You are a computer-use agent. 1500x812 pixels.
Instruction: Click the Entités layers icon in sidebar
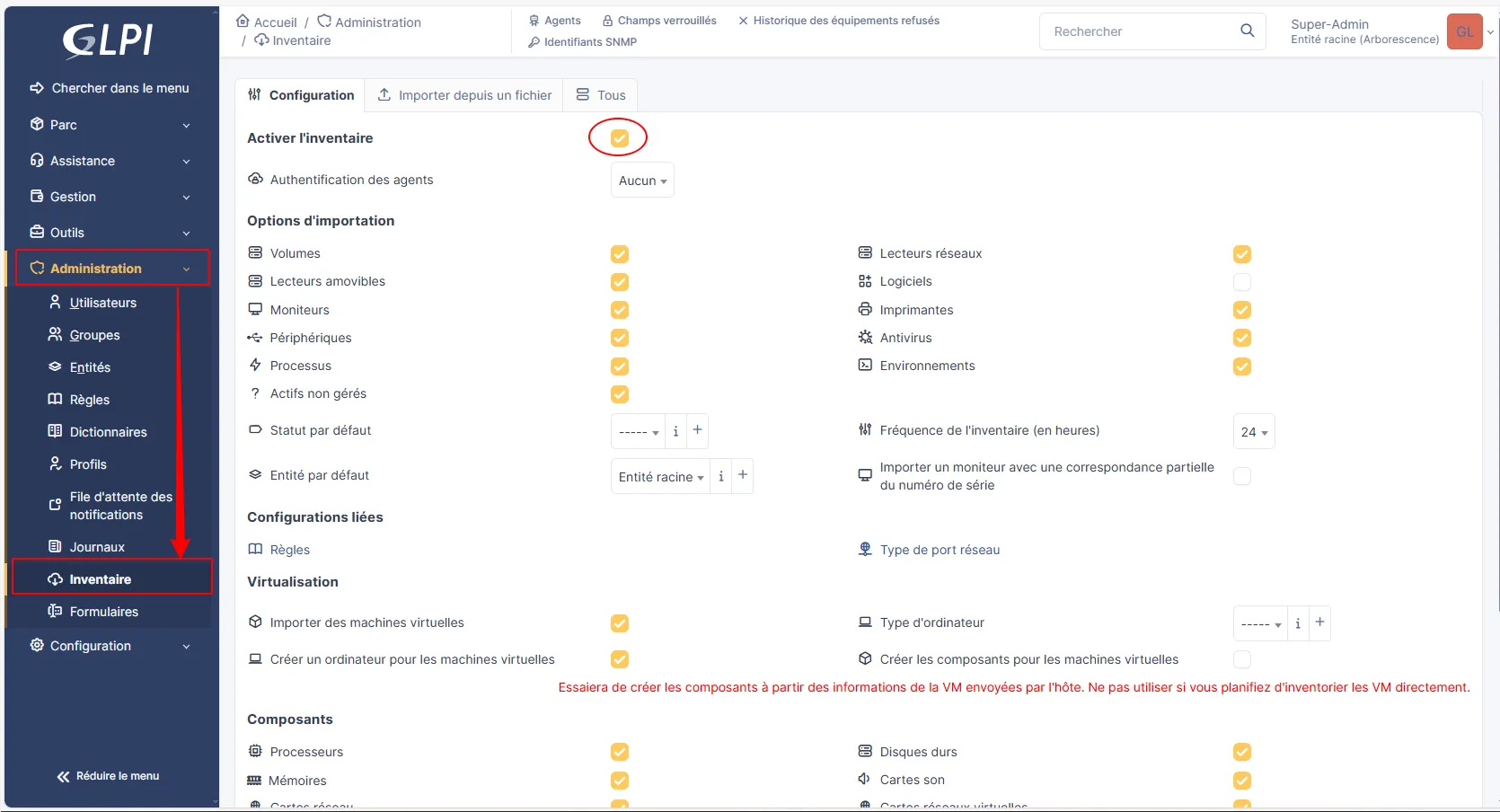tap(55, 366)
